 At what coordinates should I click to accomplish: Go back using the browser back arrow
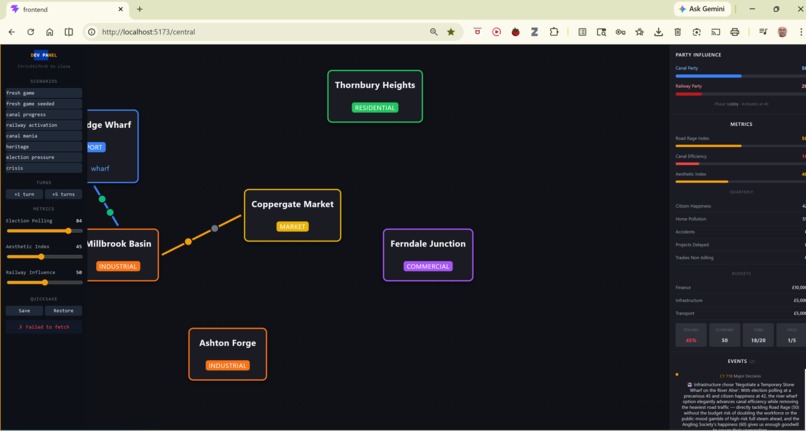(x=11, y=32)
